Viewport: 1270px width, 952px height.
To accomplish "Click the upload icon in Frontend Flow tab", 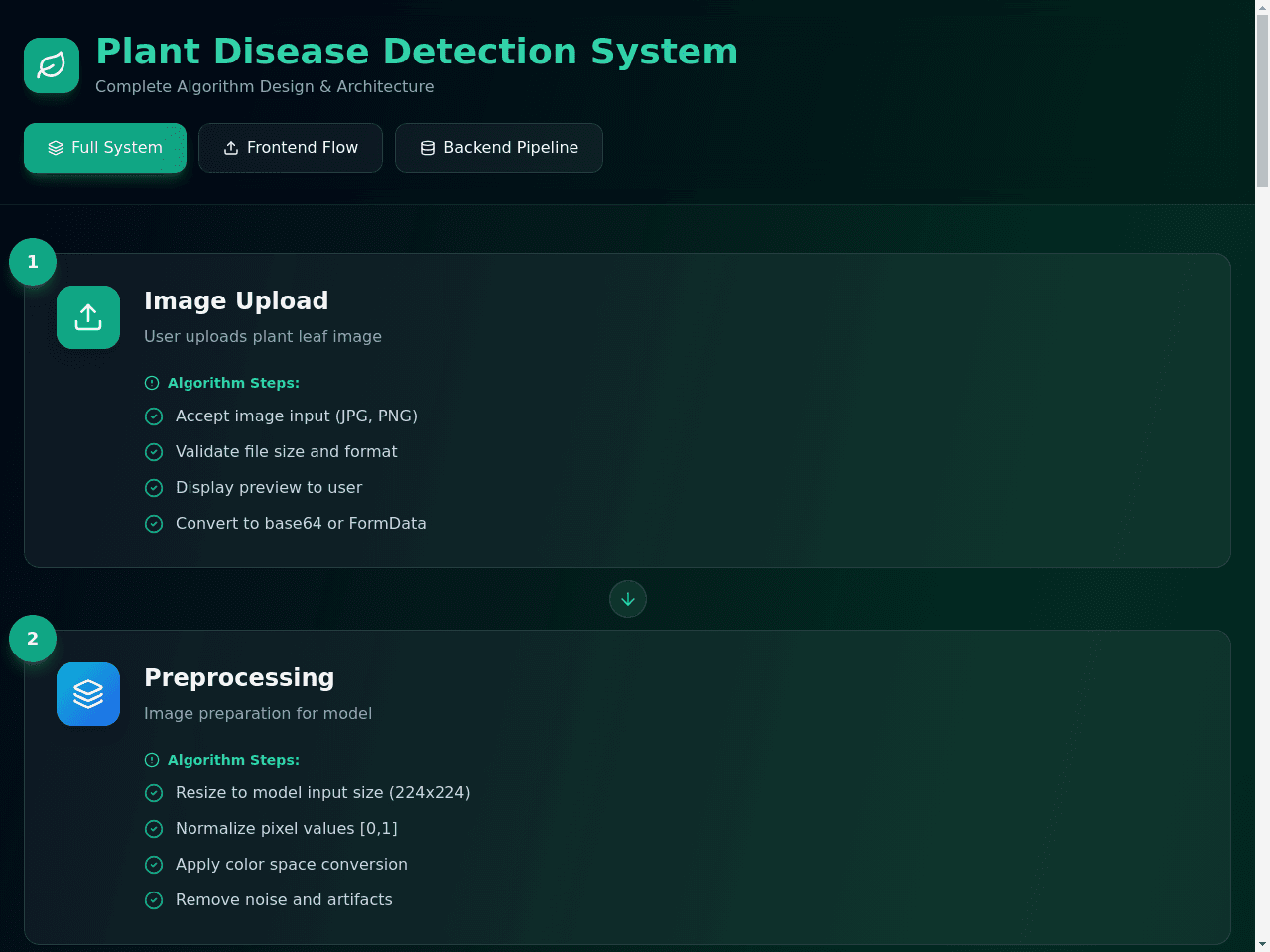I will coord(231,148).
